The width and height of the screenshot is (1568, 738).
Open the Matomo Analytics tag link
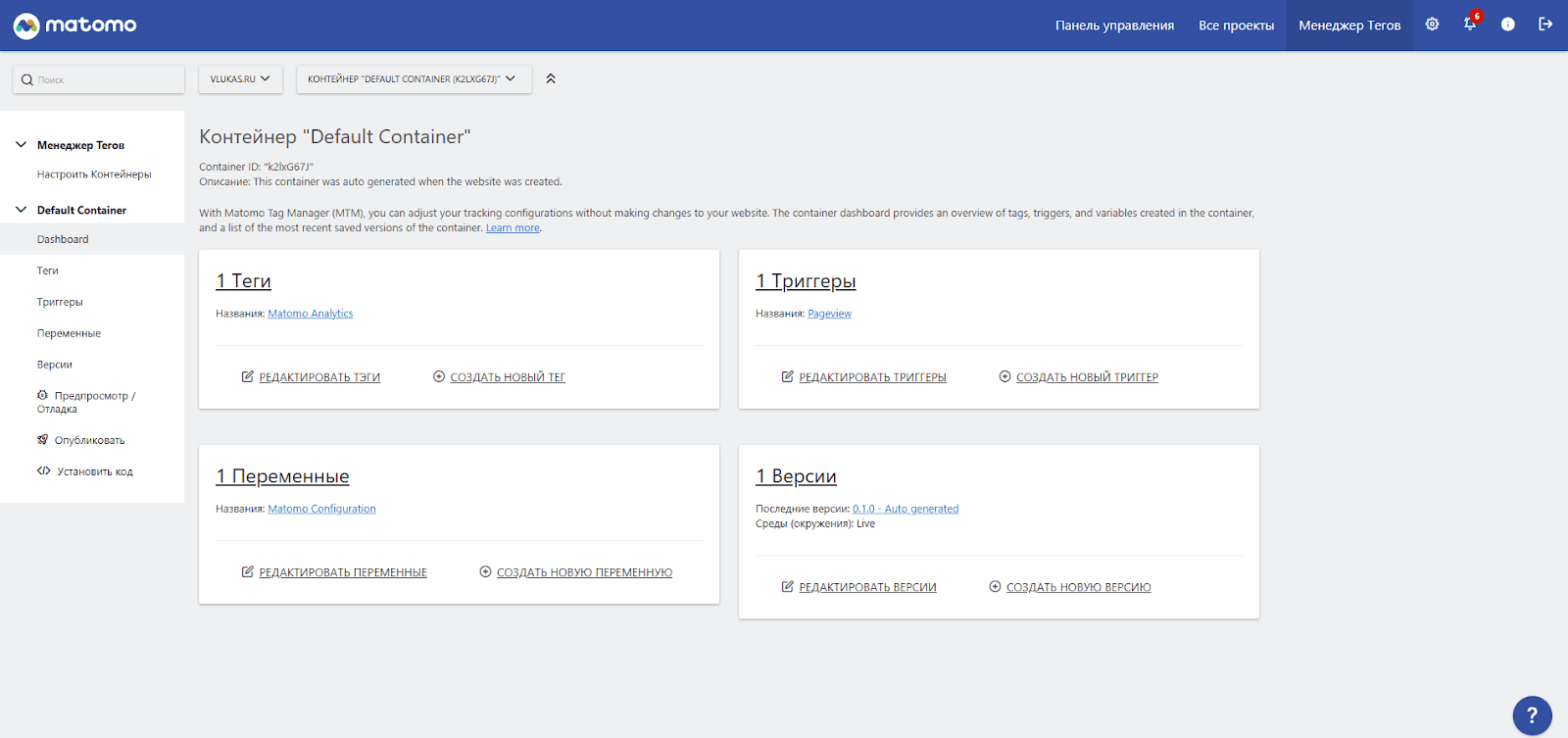[x=310, y=314]
